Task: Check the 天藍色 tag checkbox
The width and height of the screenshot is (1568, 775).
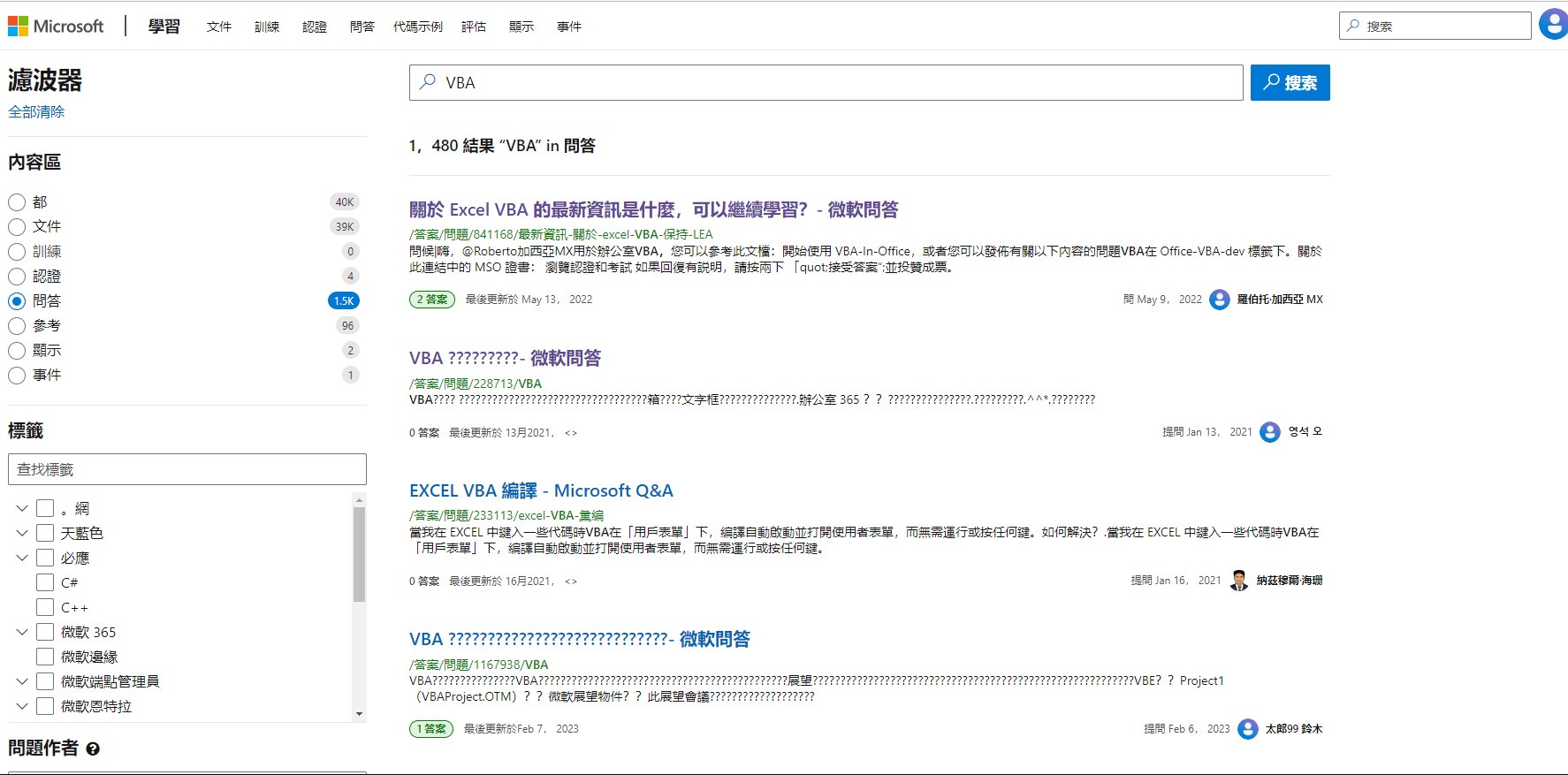Action: (45, 533)
